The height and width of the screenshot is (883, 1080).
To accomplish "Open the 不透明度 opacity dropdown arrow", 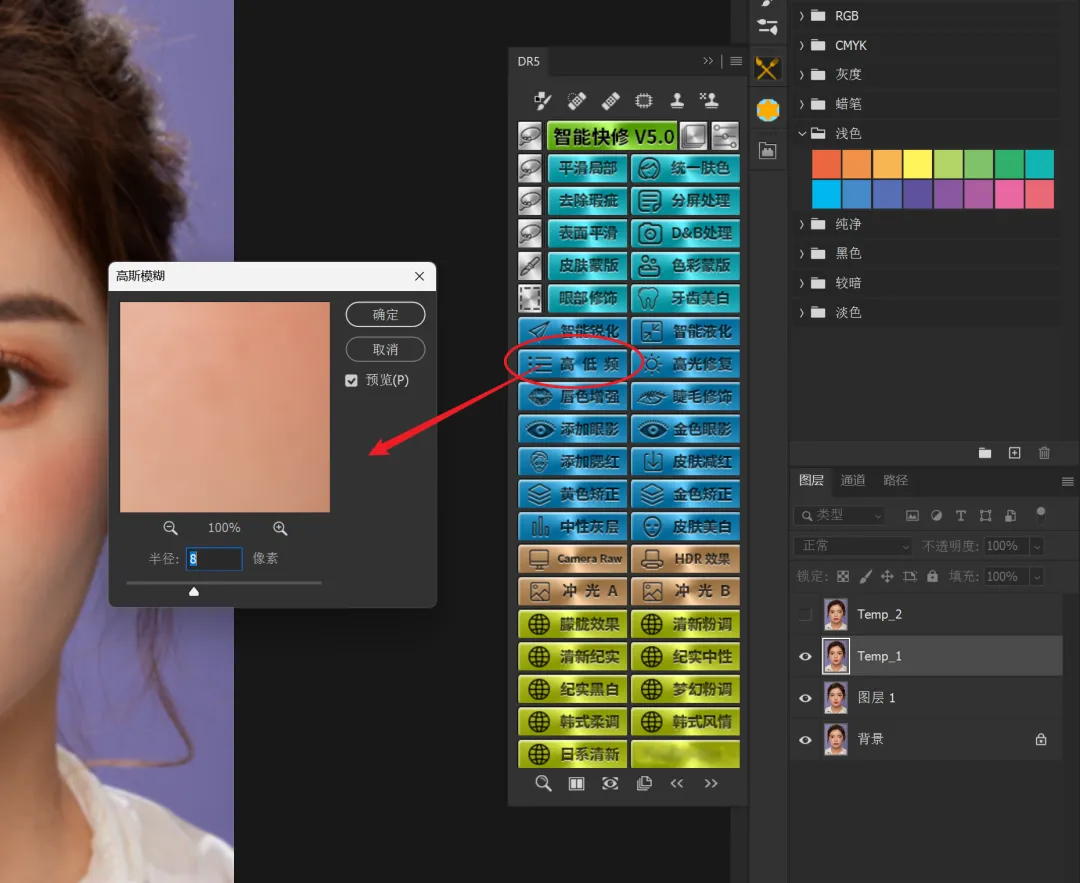I will pos(1037,546).
